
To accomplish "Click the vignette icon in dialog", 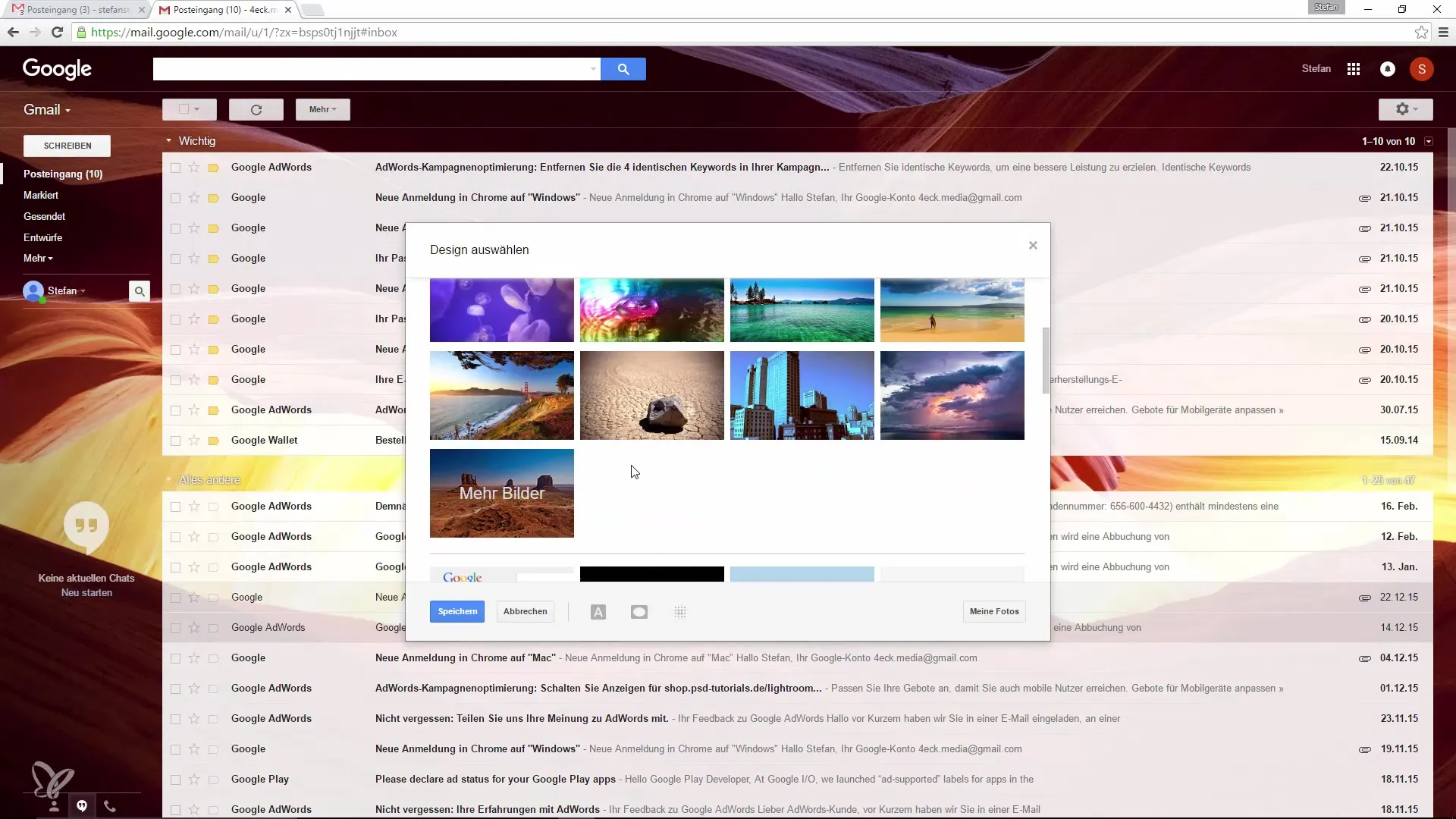I will click(x=639, y=612).
